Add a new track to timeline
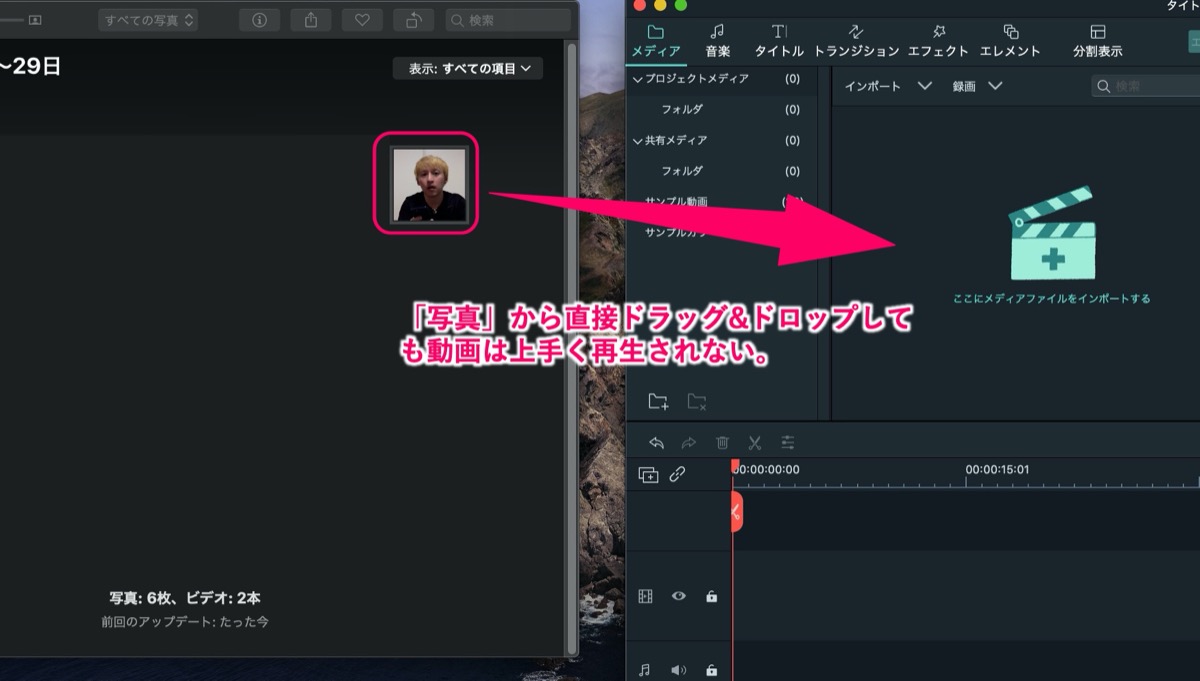Screen dimensions: 1200x681 point(648,475)
